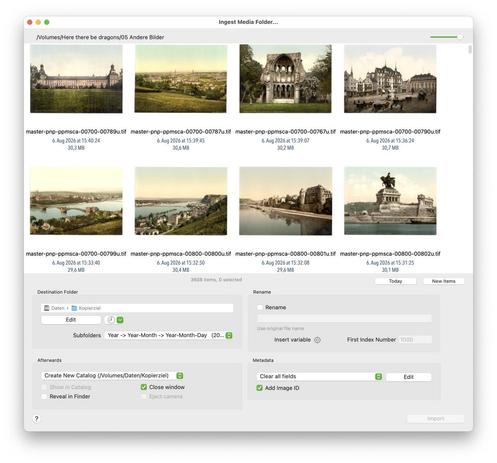Click the New Items filter button
The height and width of the screenshot is (463, 497).
click(443, 281)
